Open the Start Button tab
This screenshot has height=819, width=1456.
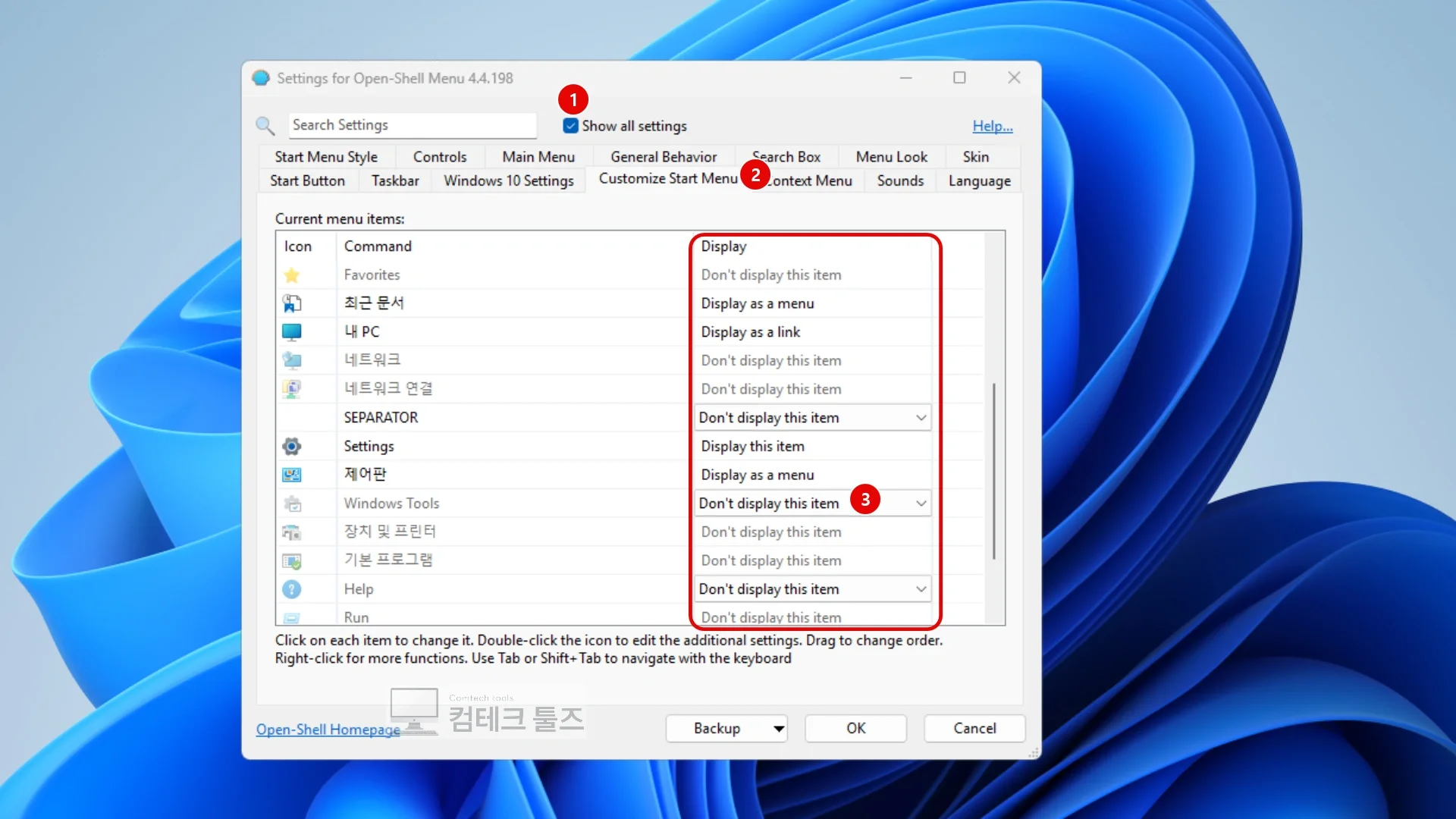[x=307, y=180]
